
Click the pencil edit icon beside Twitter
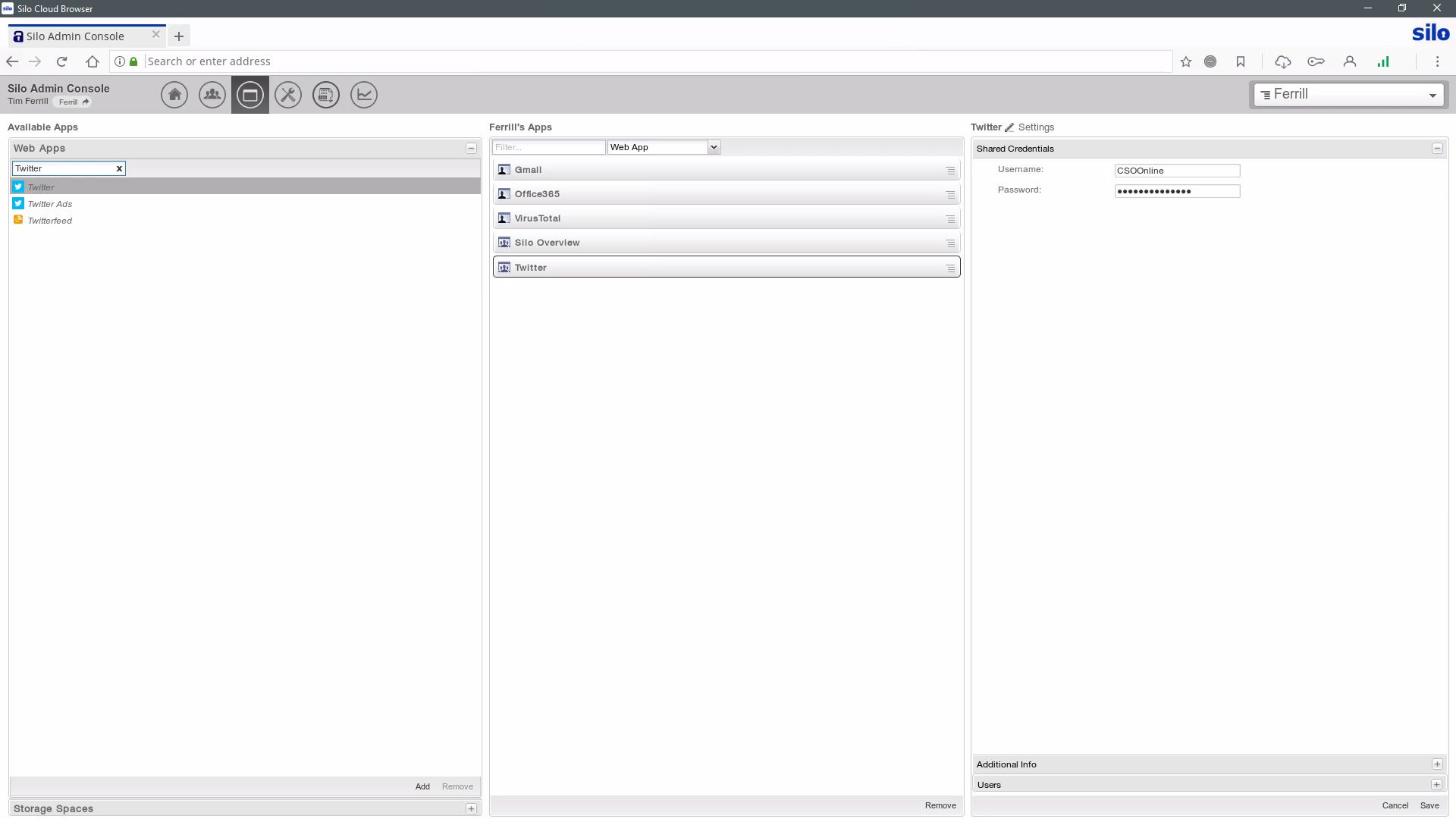(1009, 127)
